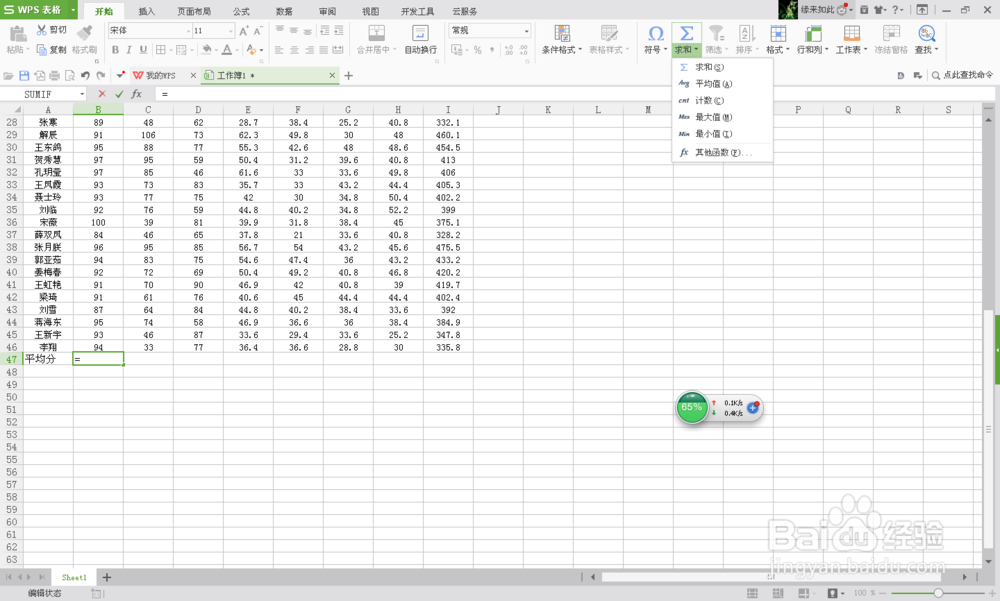This screenshot has width=1000, height=601.
Task: Cancel formula entry with the red X
Action: (102, 94)
